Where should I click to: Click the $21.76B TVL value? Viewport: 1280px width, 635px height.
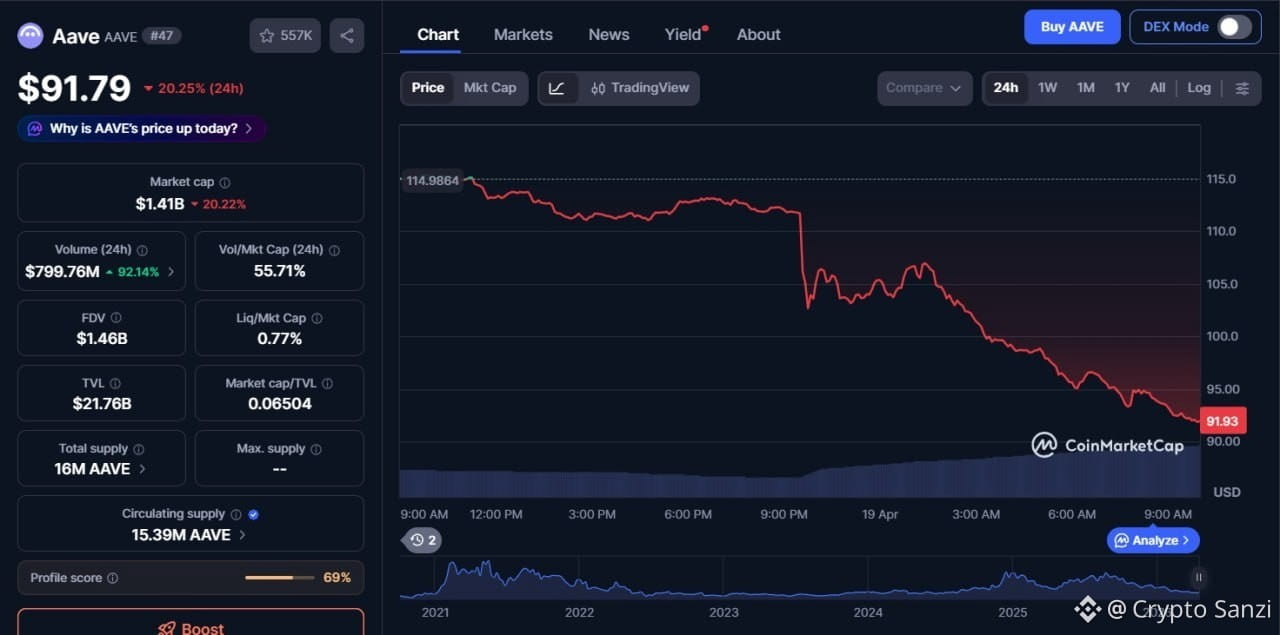(x=102, y=404)
